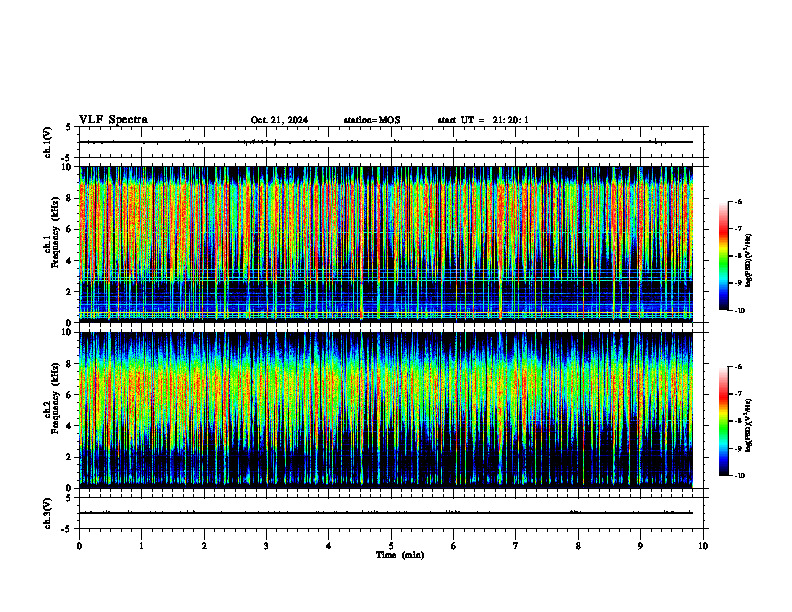Click the ch.1 spectrogram color scale bar

point(723,256)
